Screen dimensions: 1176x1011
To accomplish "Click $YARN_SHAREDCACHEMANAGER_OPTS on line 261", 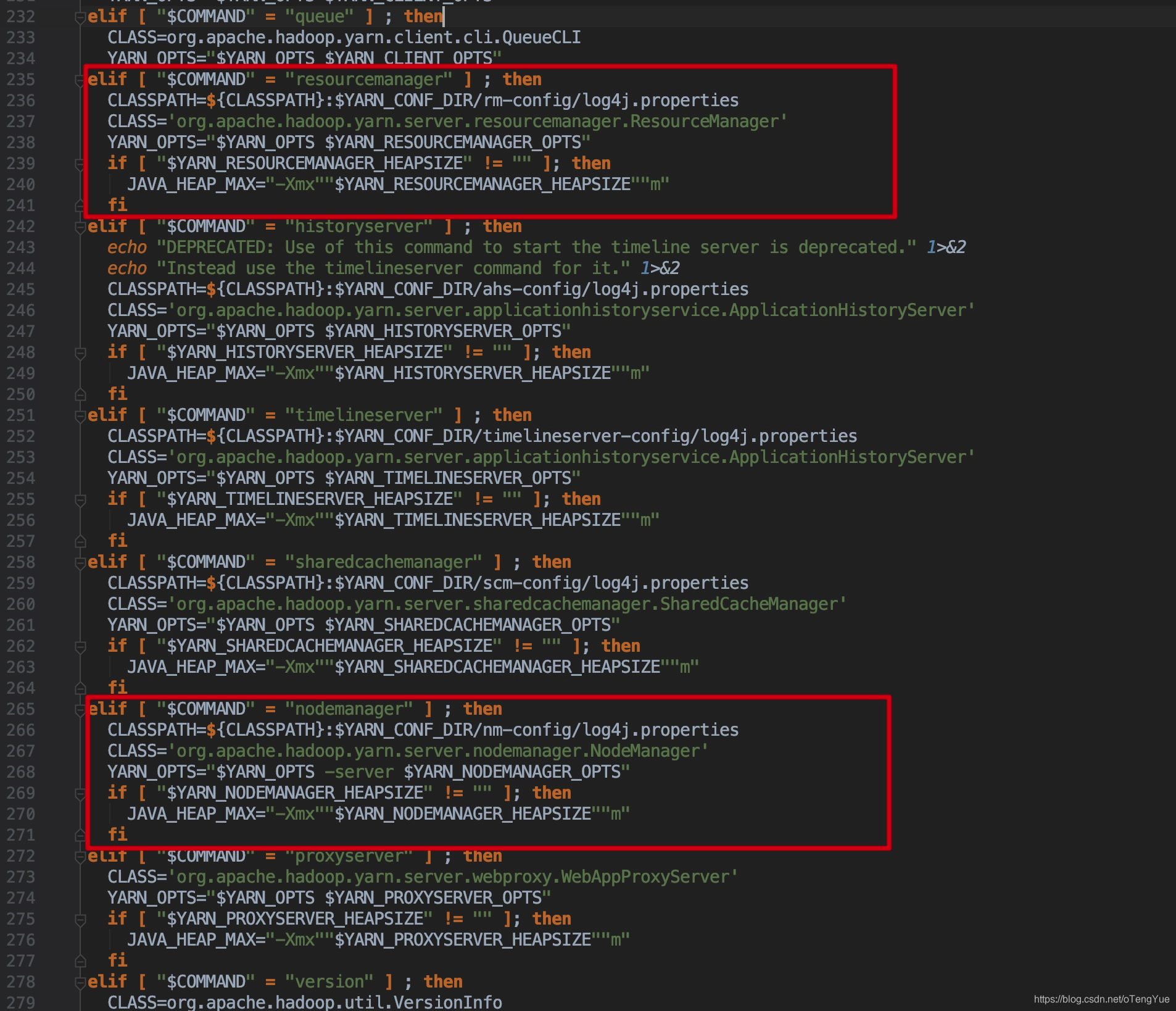I will coord(468,625).
